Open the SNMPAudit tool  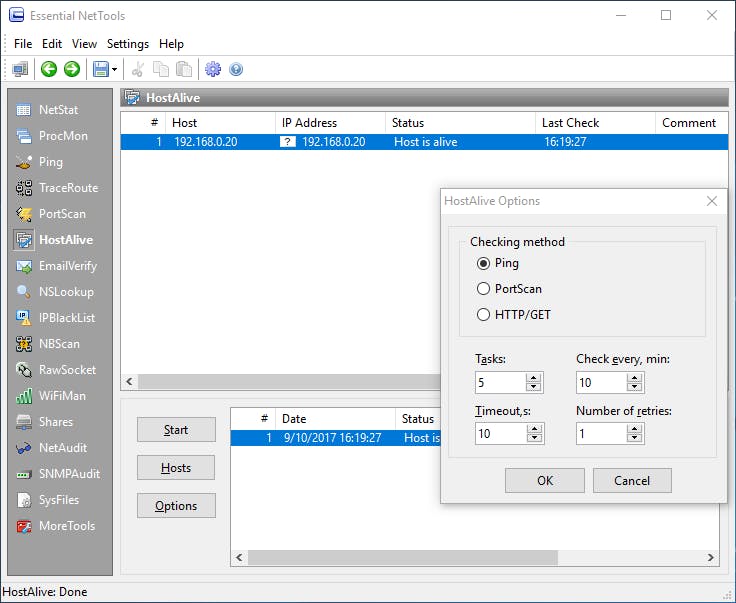coord(58,474)
